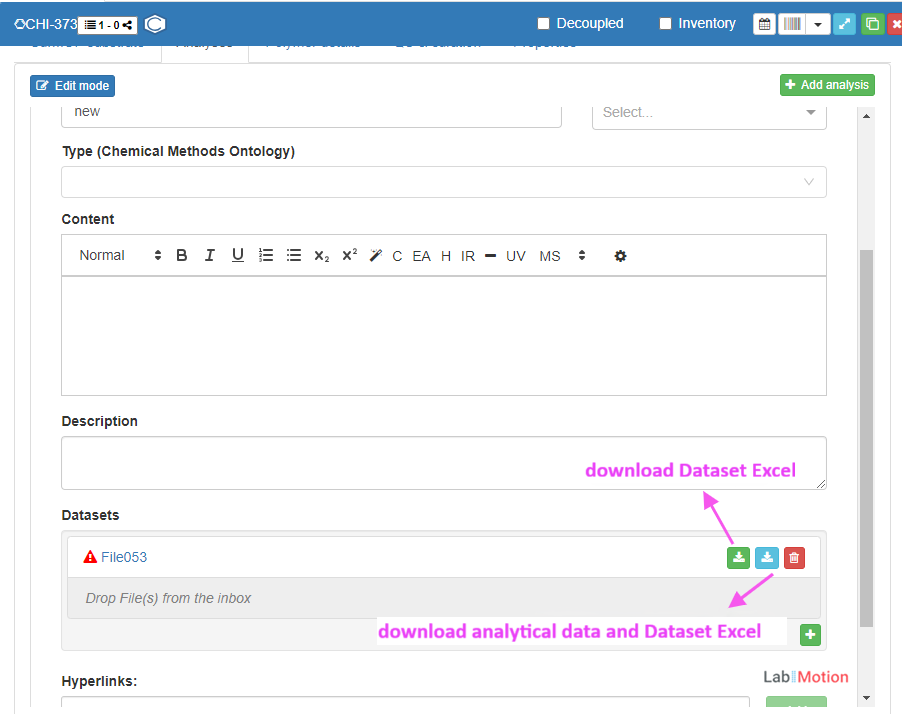Click the Edit mode button
Image resolution: width=902 pixels, height=714 pixels.
(73, 86)
